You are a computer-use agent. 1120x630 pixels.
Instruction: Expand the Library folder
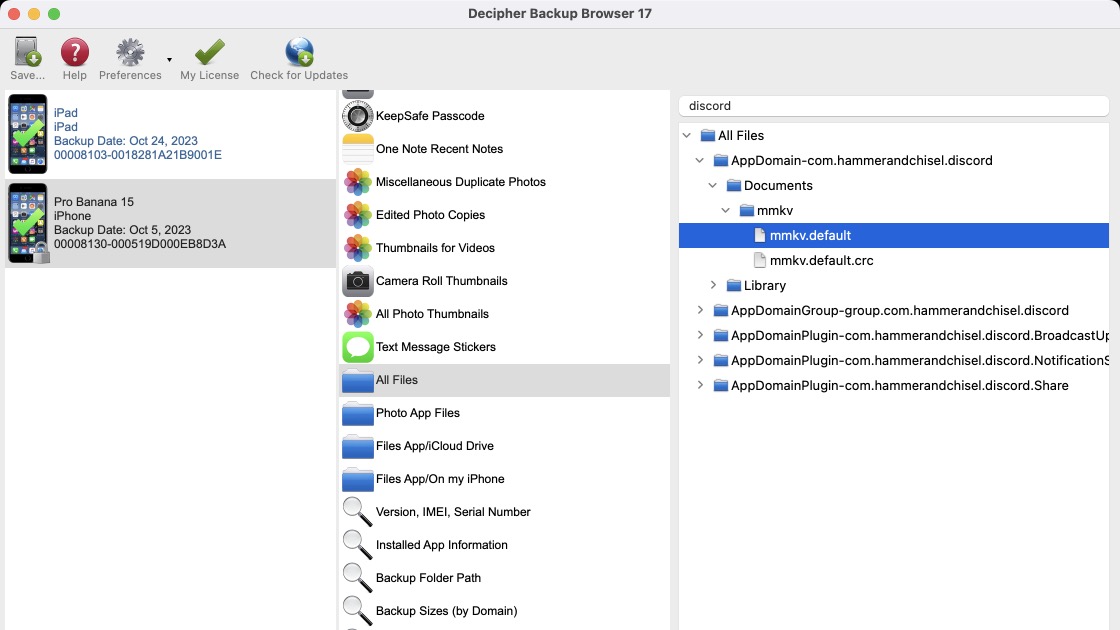click(713, 285)
